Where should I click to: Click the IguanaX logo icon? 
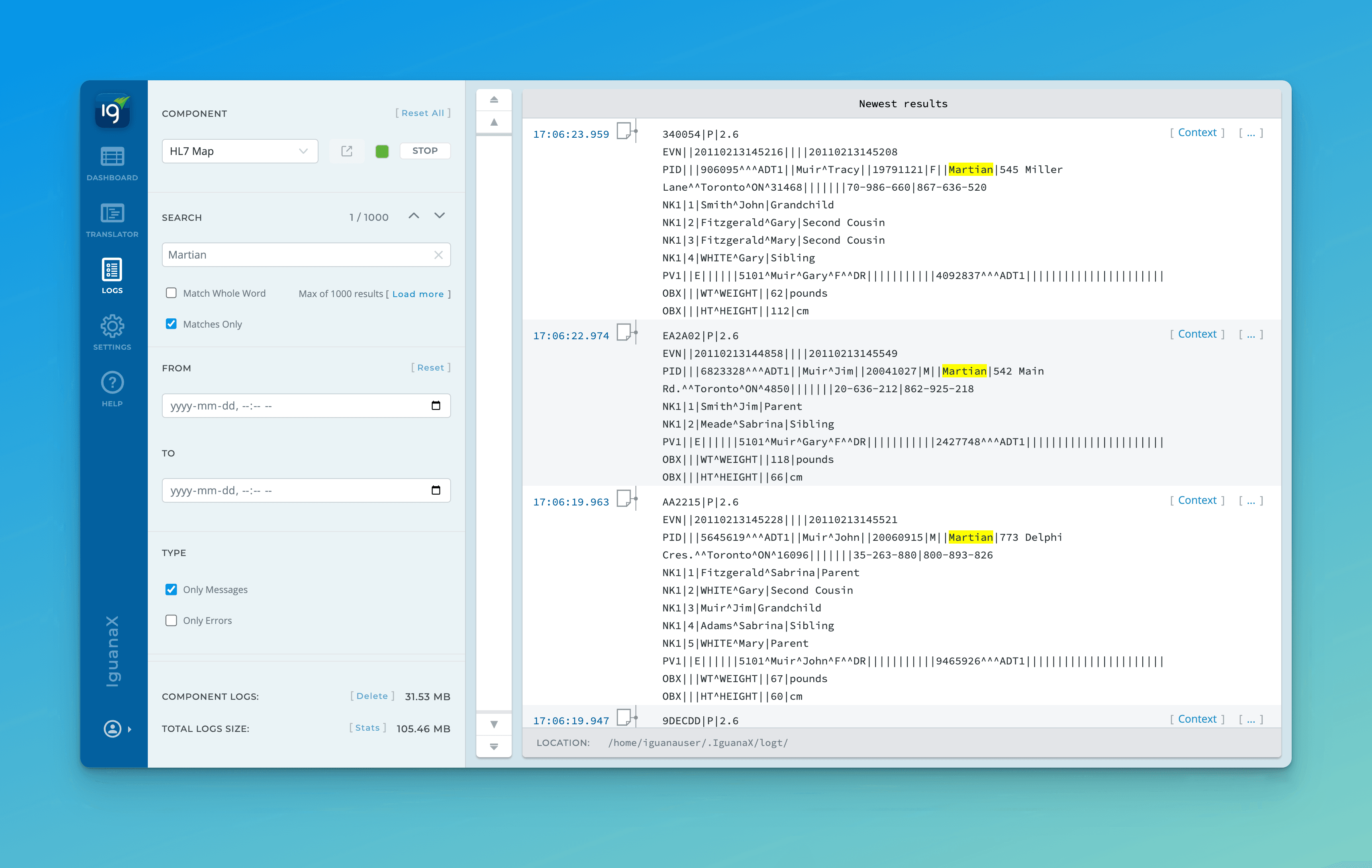[x=112, y=110]
